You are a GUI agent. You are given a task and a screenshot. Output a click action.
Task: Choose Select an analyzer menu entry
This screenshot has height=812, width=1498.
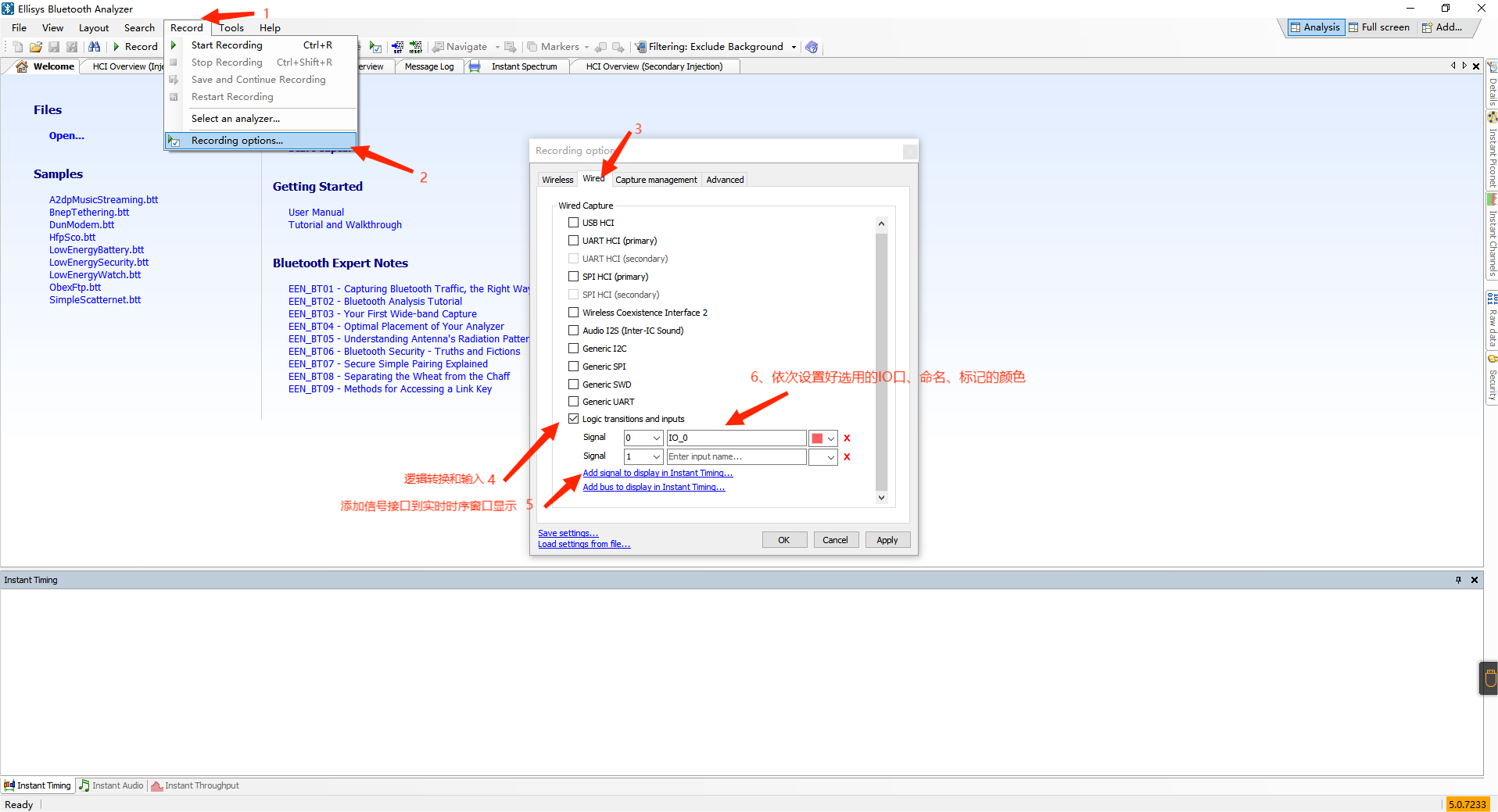[235, 119]
